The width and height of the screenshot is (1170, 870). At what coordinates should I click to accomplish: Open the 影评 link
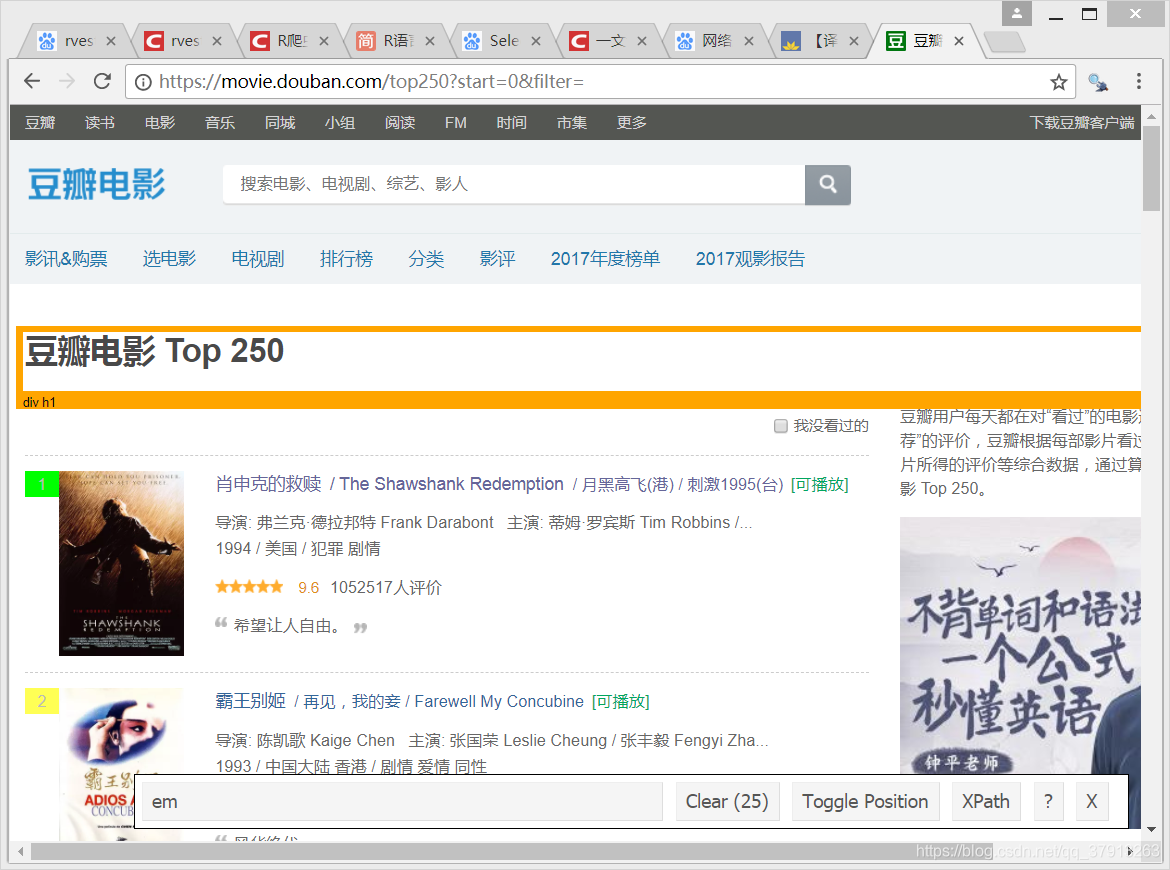498,259
